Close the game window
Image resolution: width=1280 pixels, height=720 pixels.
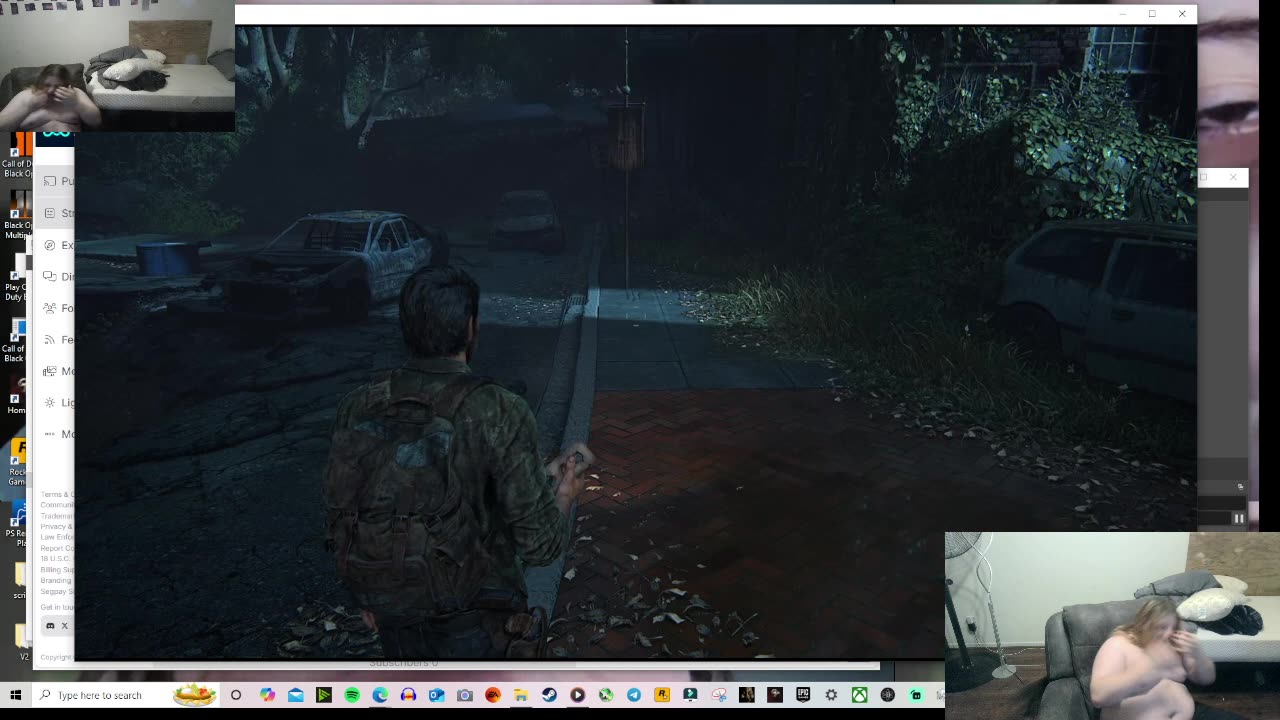click(1182, 14)
